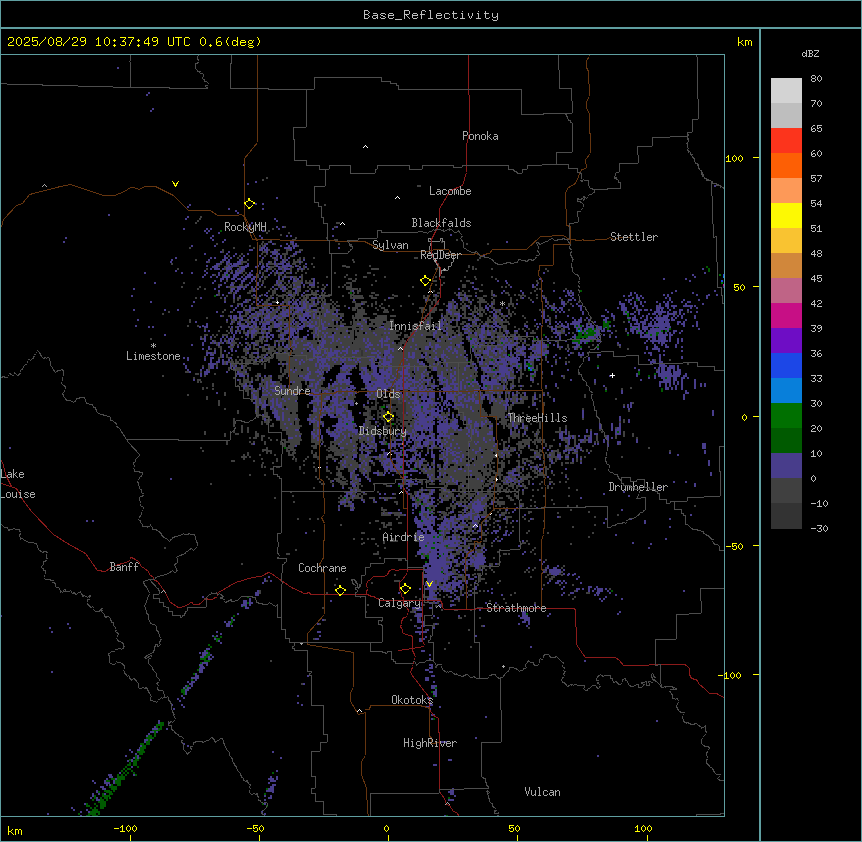
Task: Click the white asterisk above Limestone
Action: click(153, 345)
